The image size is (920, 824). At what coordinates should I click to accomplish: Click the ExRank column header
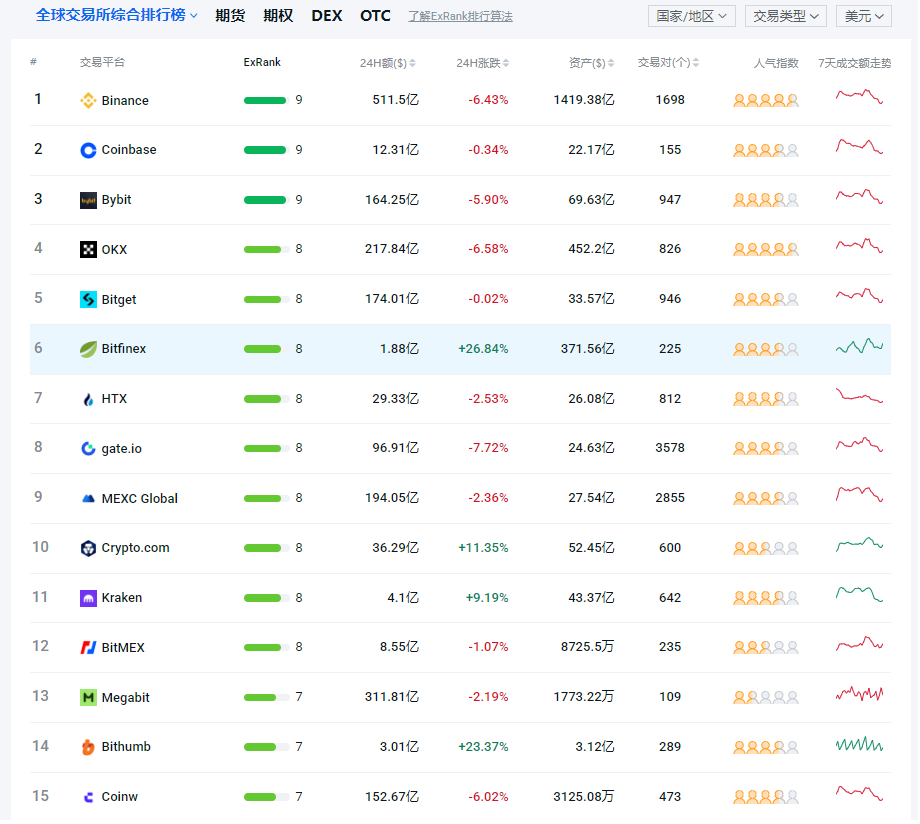pos(262,62)
